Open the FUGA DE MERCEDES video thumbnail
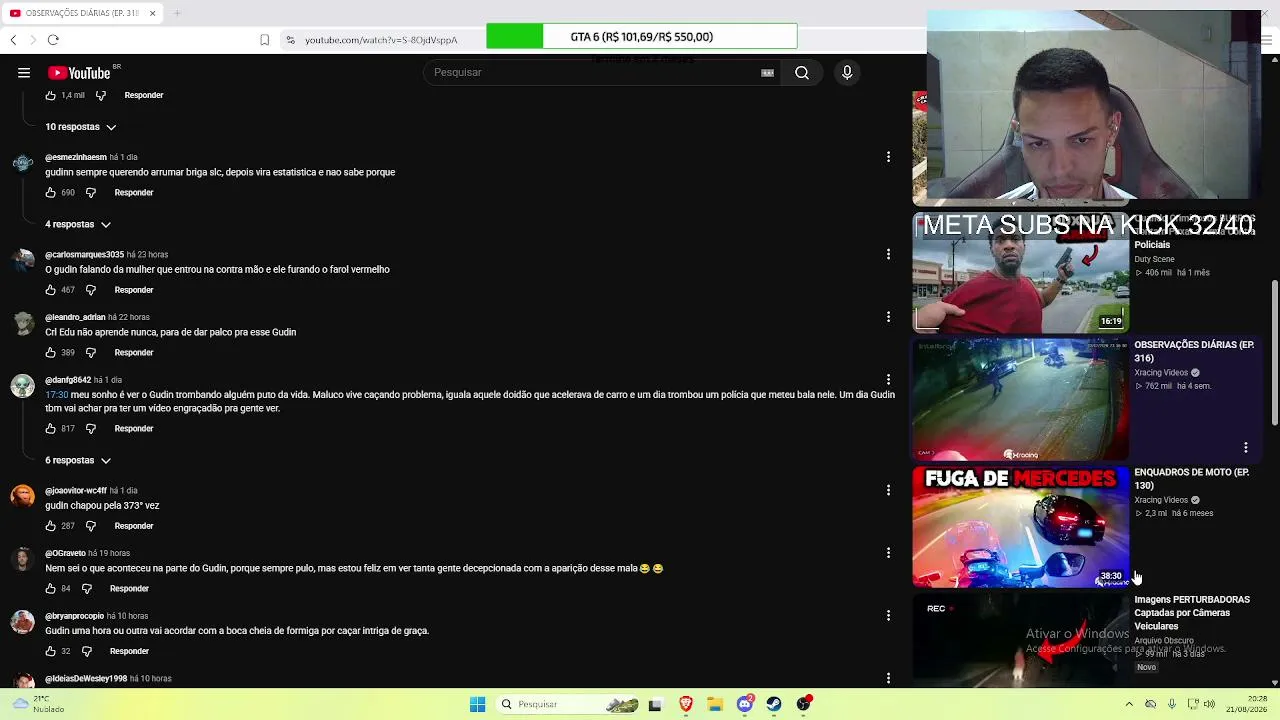The height and width of the screenshot is (720, 1280). pyautogui.click(x=1020, y=526)
